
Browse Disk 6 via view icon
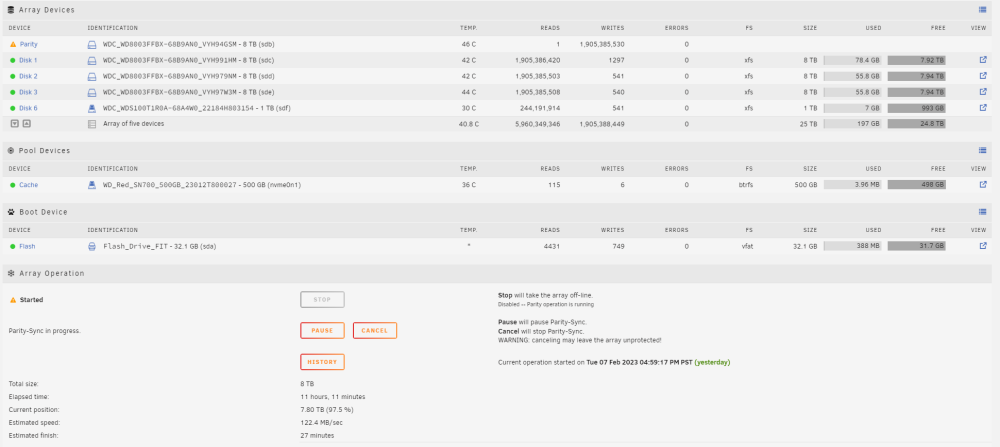click(983, 108)
